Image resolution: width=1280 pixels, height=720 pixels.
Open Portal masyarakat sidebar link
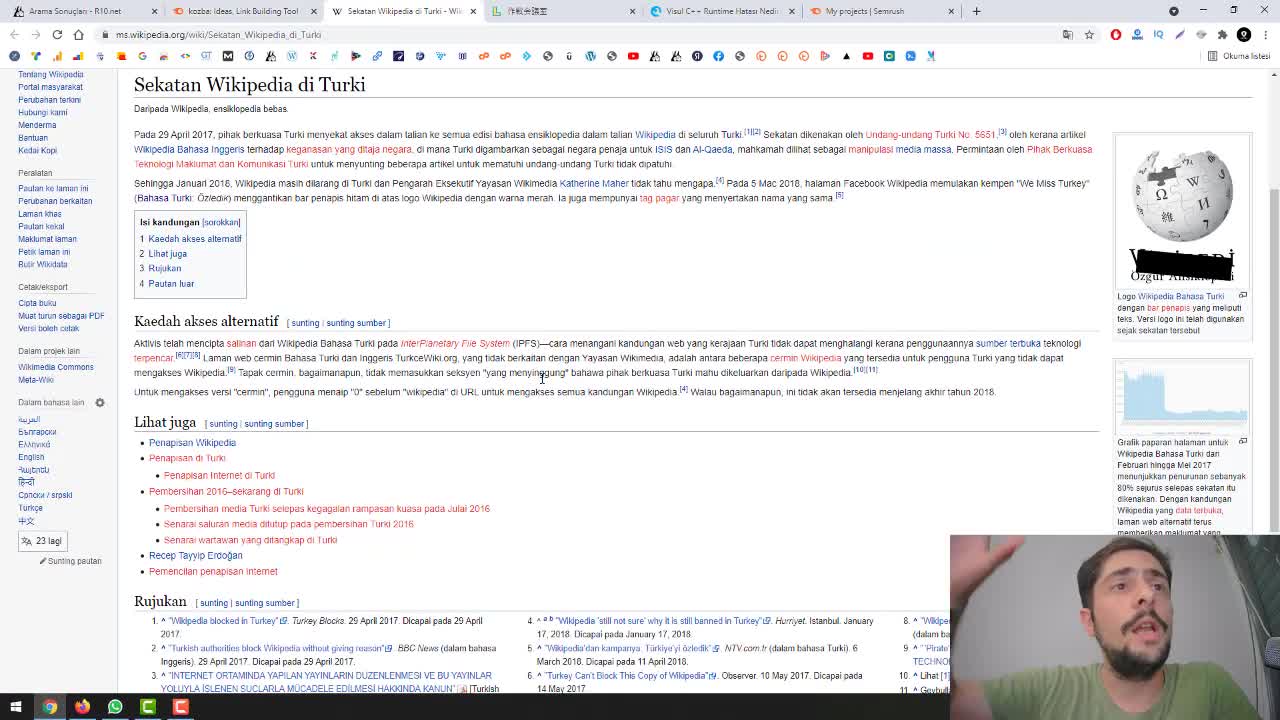(50, 87)
